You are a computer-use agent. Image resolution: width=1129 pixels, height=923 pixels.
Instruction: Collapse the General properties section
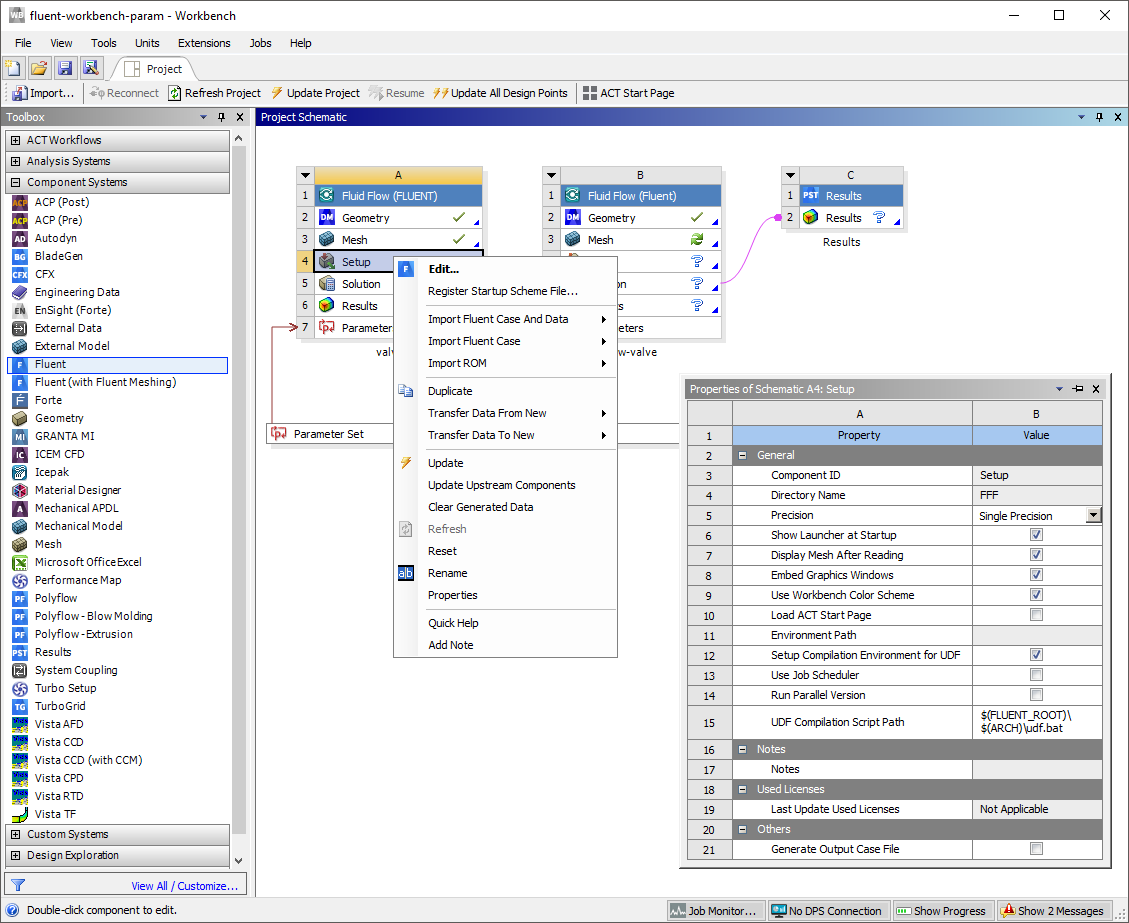click(x=742, y=455)
